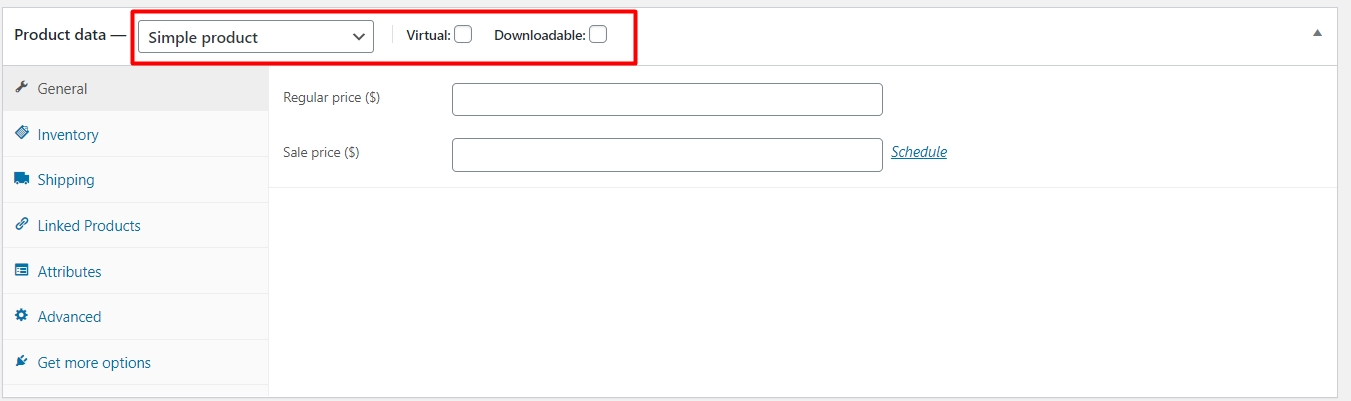Go to the Shipping tab
This screenshot has width=1351, height=401.
click(135, 180)
